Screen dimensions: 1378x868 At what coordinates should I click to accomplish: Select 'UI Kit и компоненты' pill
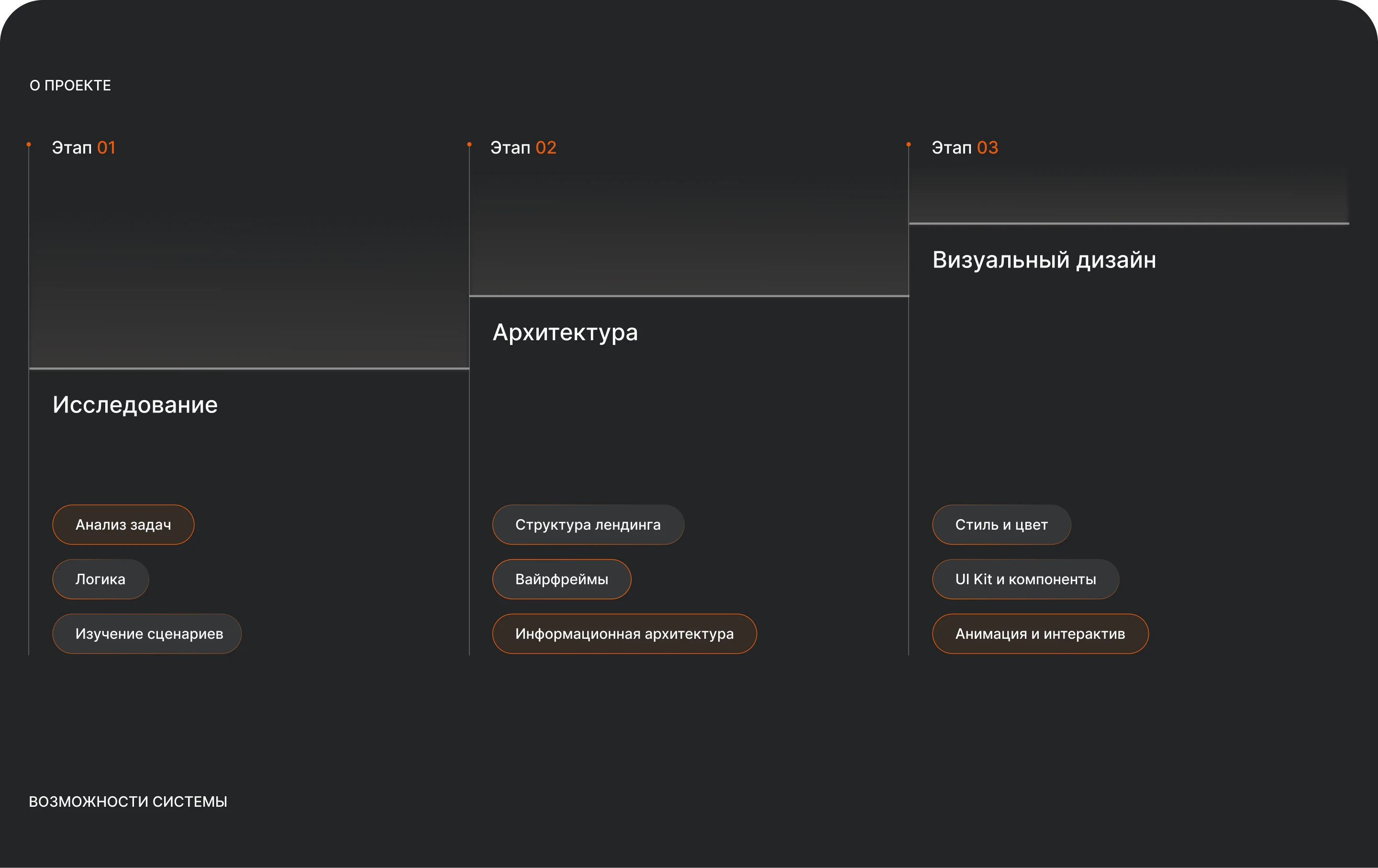[x=1025, y=579]
